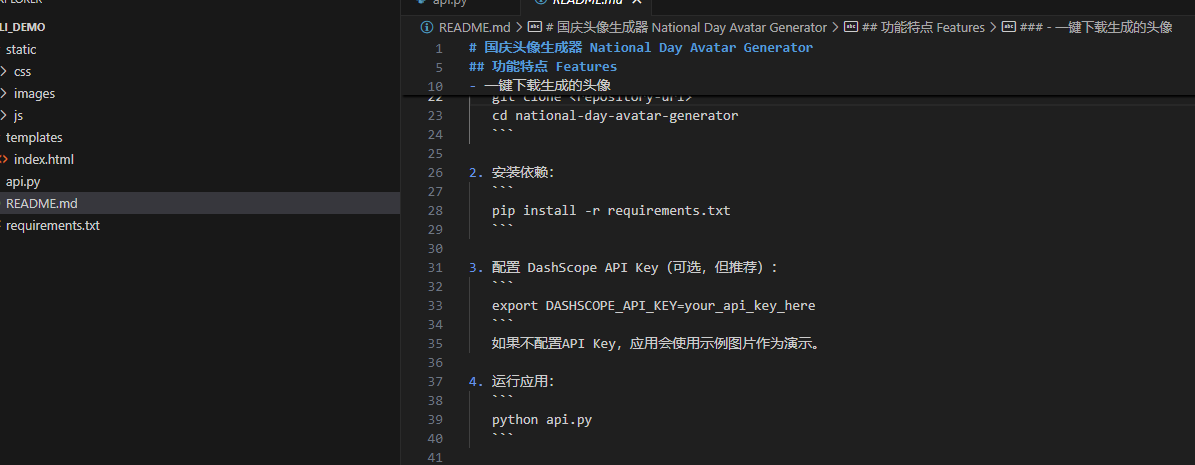Select README.md in the explorer tree
1195x465 pixels.
[41, 204]
